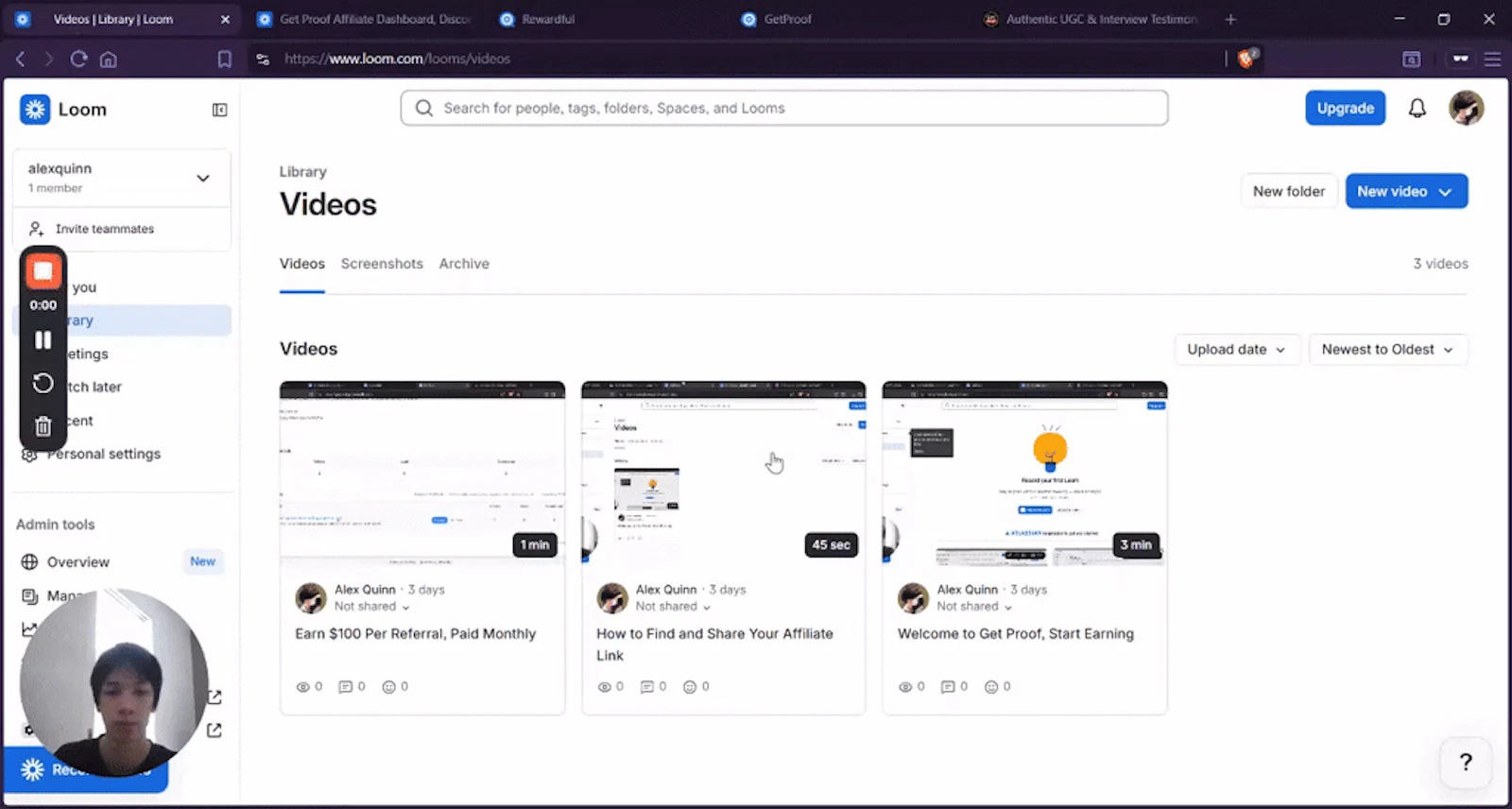Open the New video dropdown
This screenshot has width=1512, height=809.
[1406, 191]
